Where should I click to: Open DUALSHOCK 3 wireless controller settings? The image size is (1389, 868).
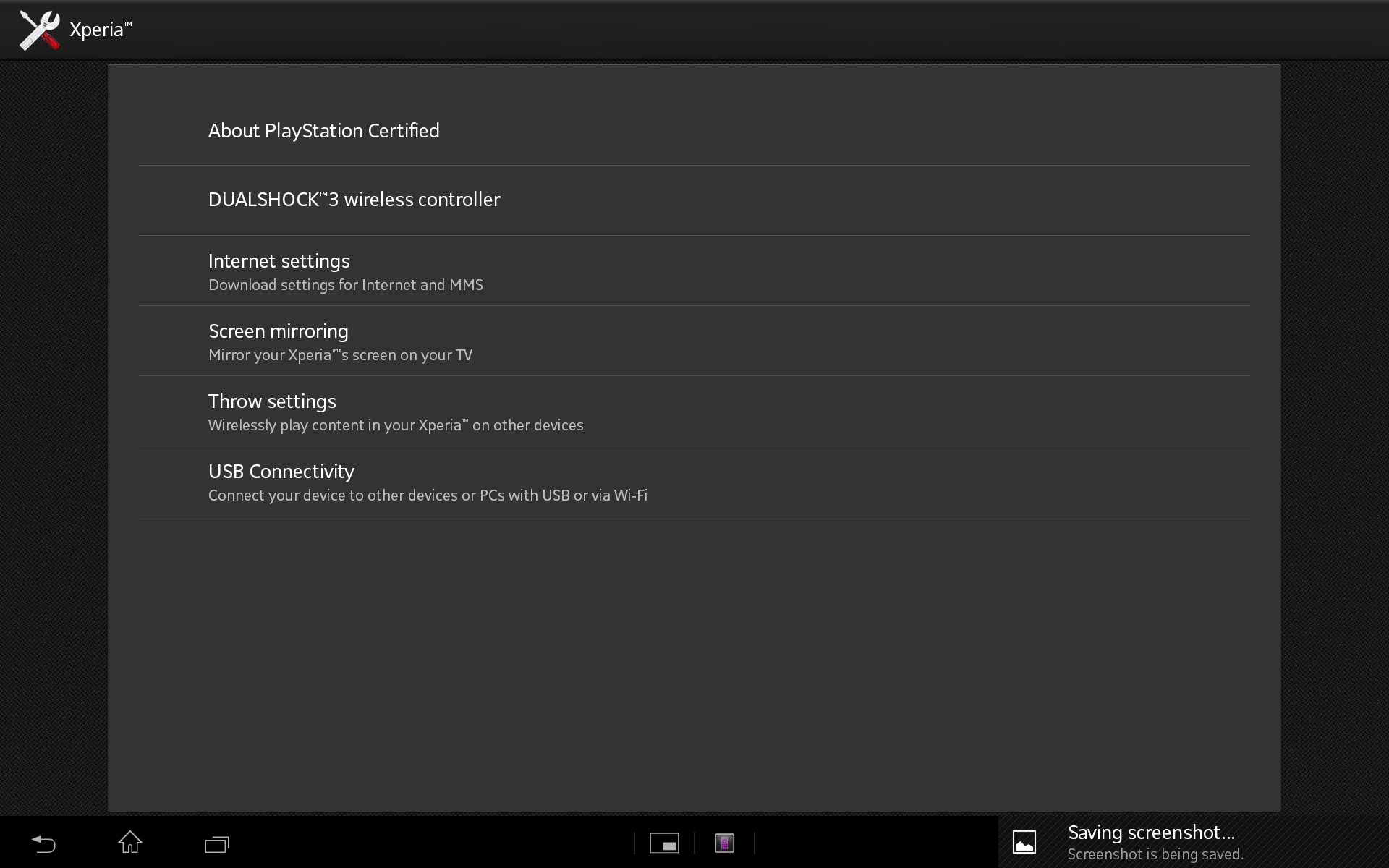pos(694,200)
